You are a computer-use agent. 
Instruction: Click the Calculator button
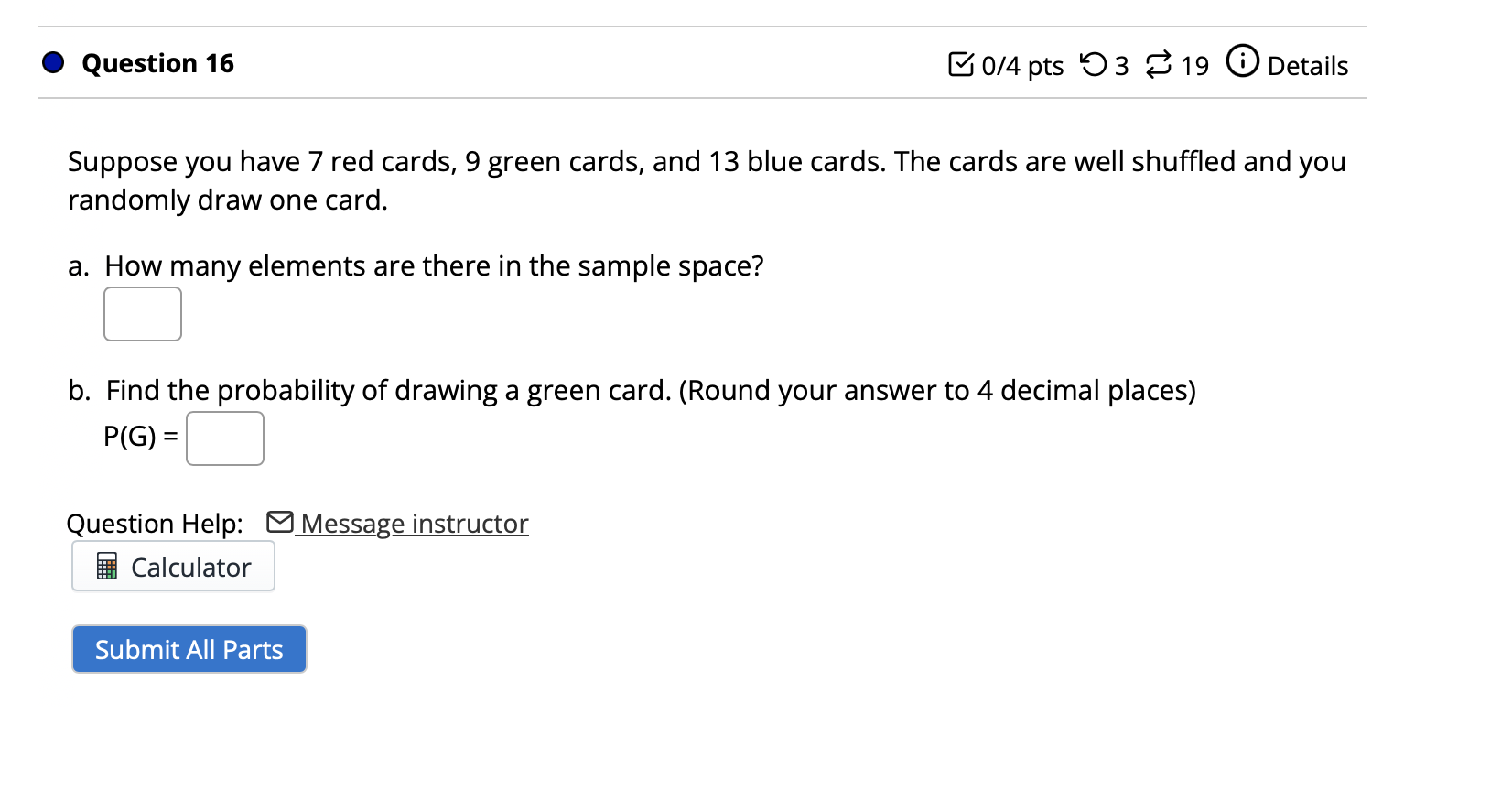tap(173, 567)
